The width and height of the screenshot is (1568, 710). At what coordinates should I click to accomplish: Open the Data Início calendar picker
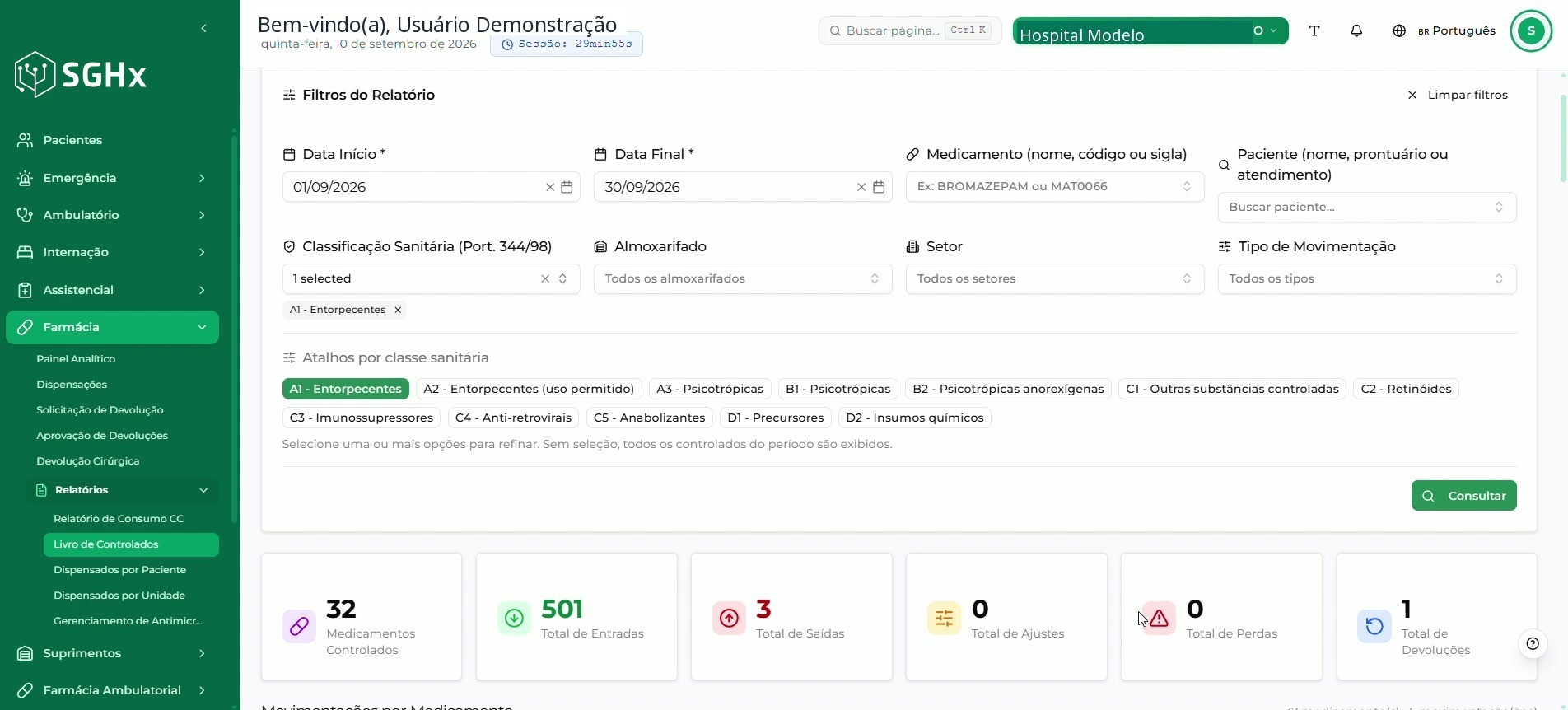click(x=567, y=187)
